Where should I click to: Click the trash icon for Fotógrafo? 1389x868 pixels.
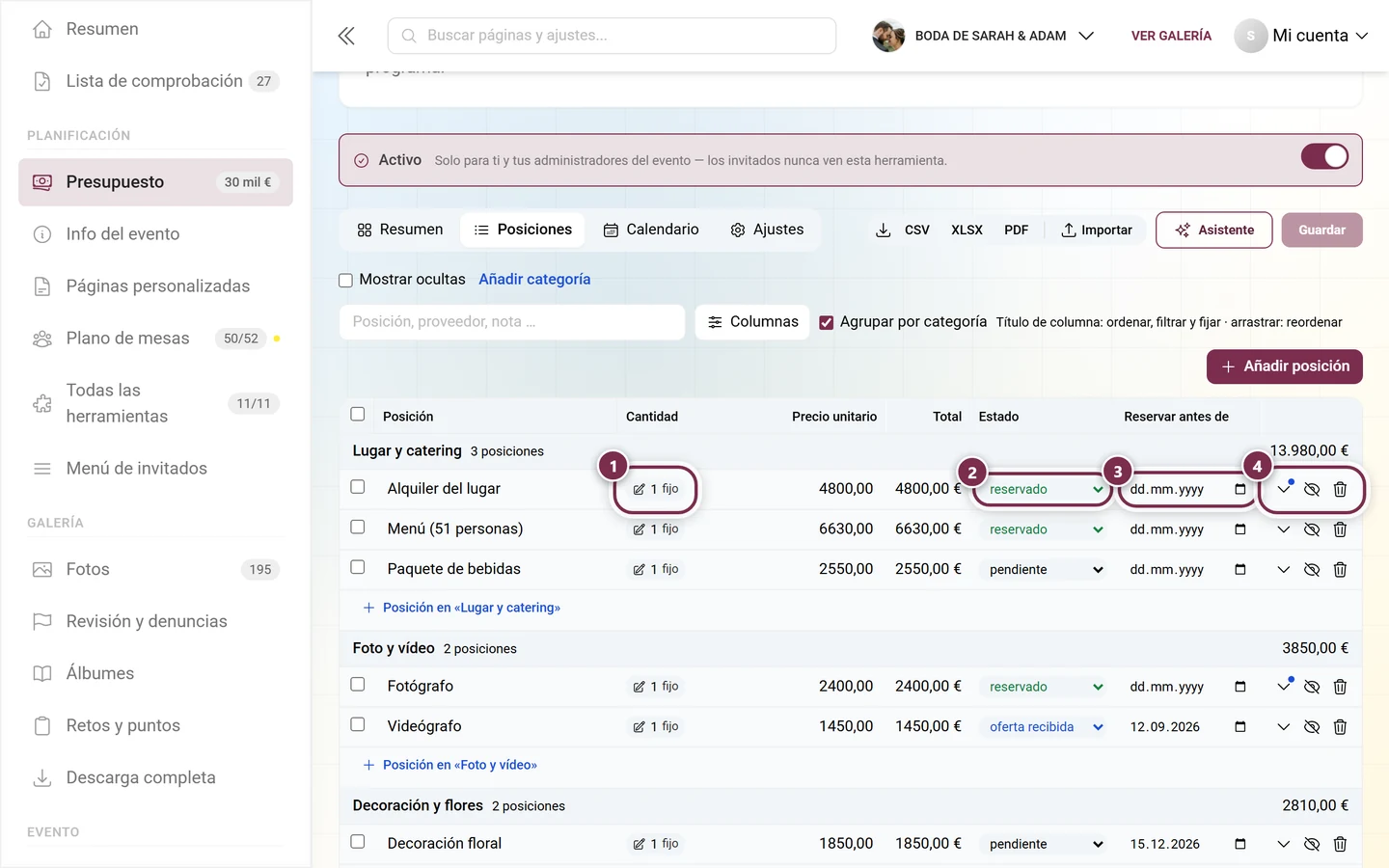point(1340,687)
